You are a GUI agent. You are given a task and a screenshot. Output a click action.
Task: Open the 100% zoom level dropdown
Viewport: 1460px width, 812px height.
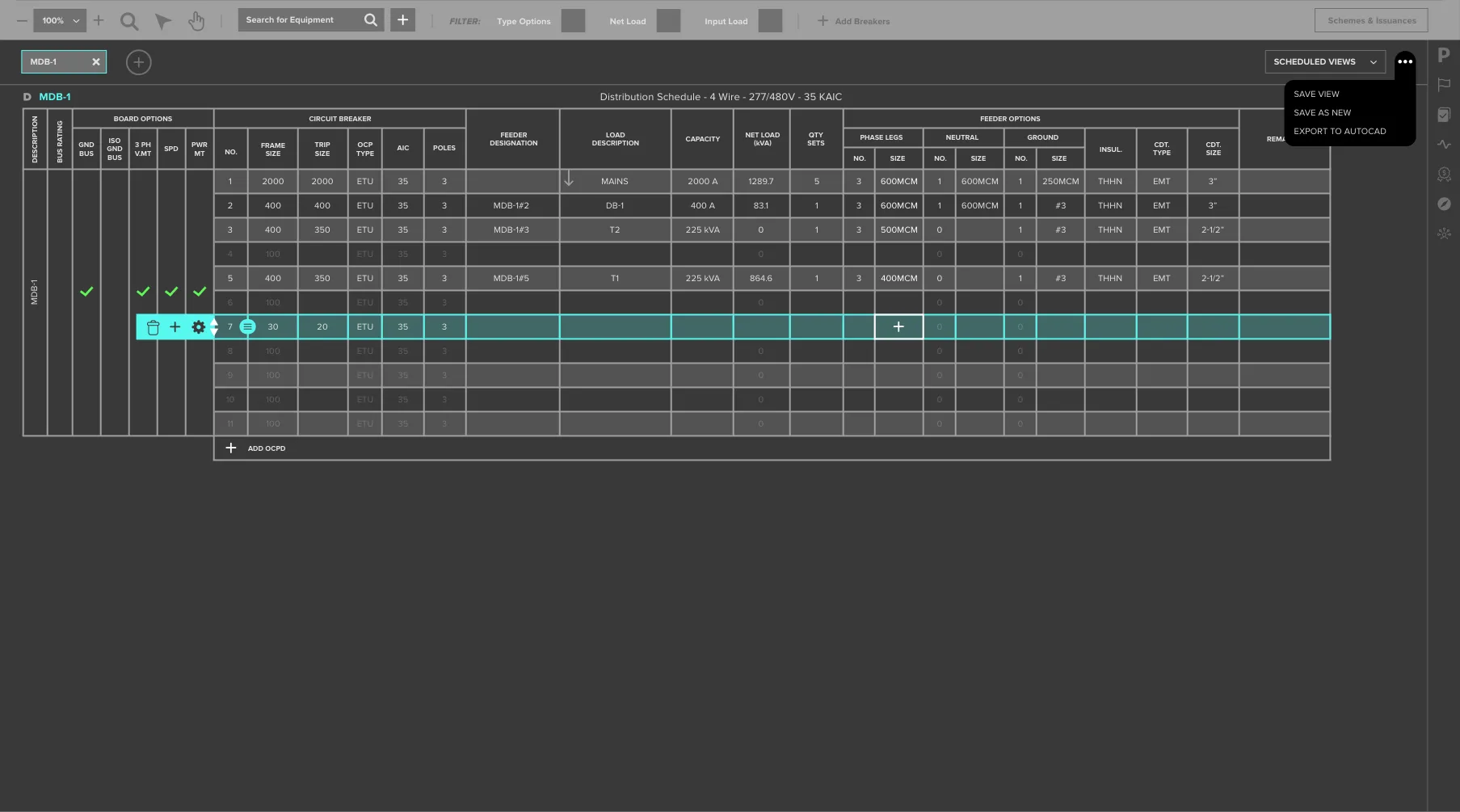60,20
